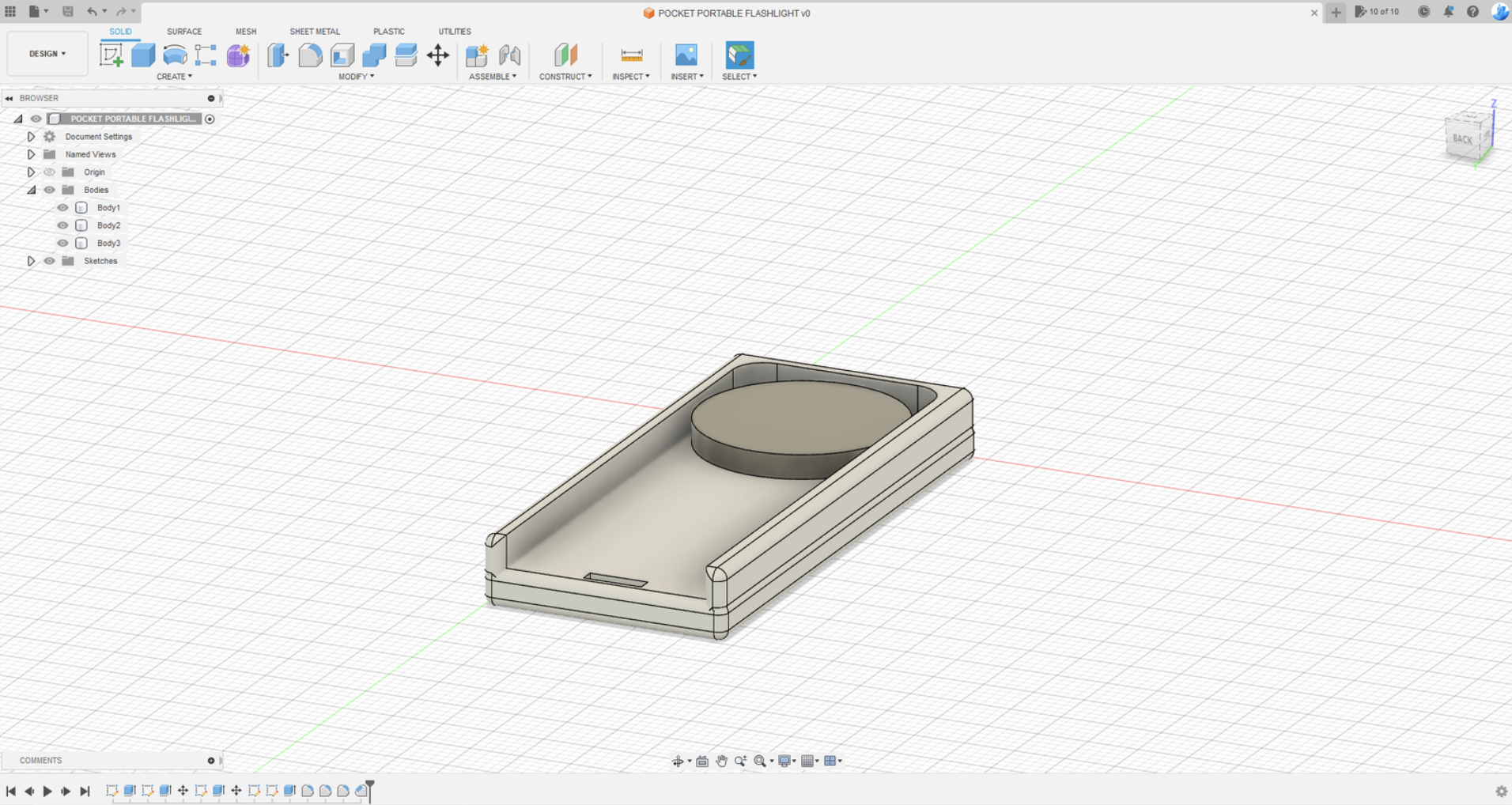Expand the Origin folder
The height and width of the screenshot is (805, 1512).
[31, 172]
